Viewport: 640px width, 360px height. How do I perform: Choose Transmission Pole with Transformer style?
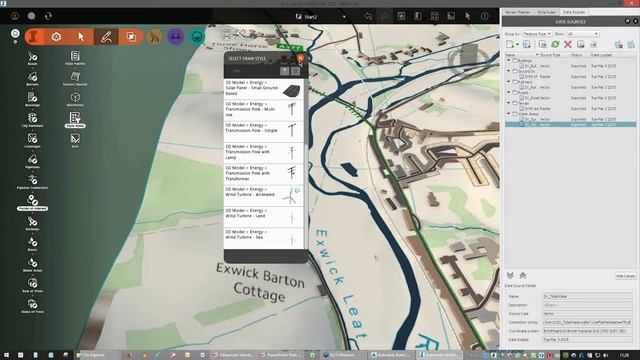tap(264, 174)
